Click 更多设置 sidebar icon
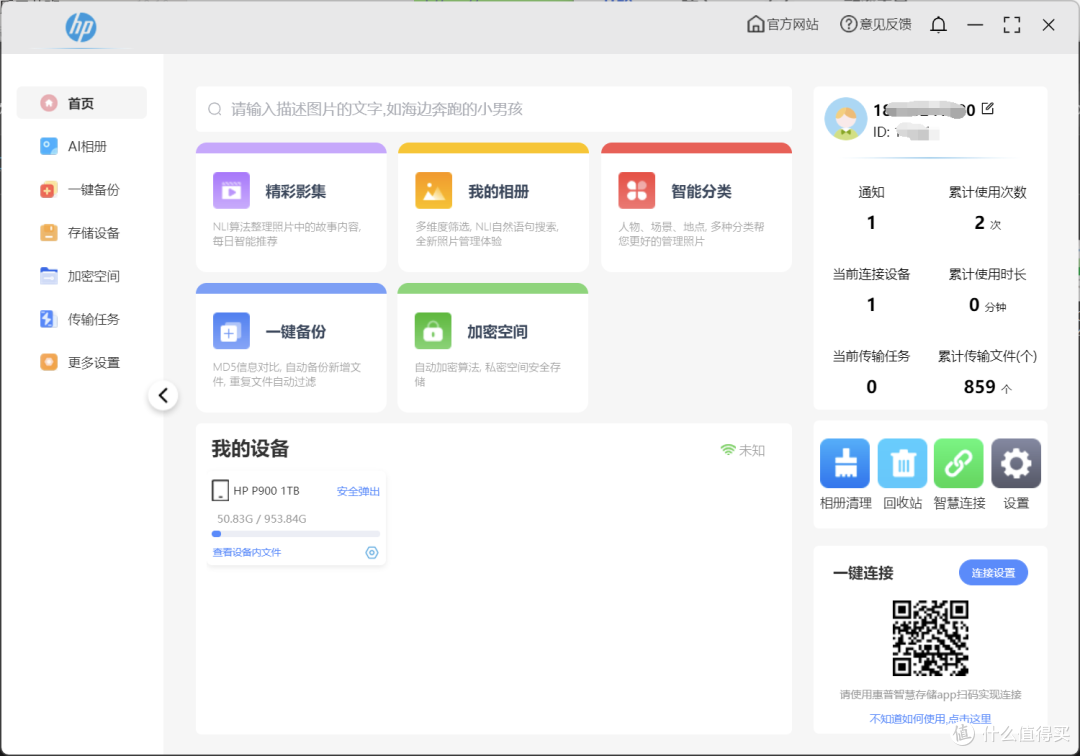This screenshot has height=756, width=1080. coord(49,362)
